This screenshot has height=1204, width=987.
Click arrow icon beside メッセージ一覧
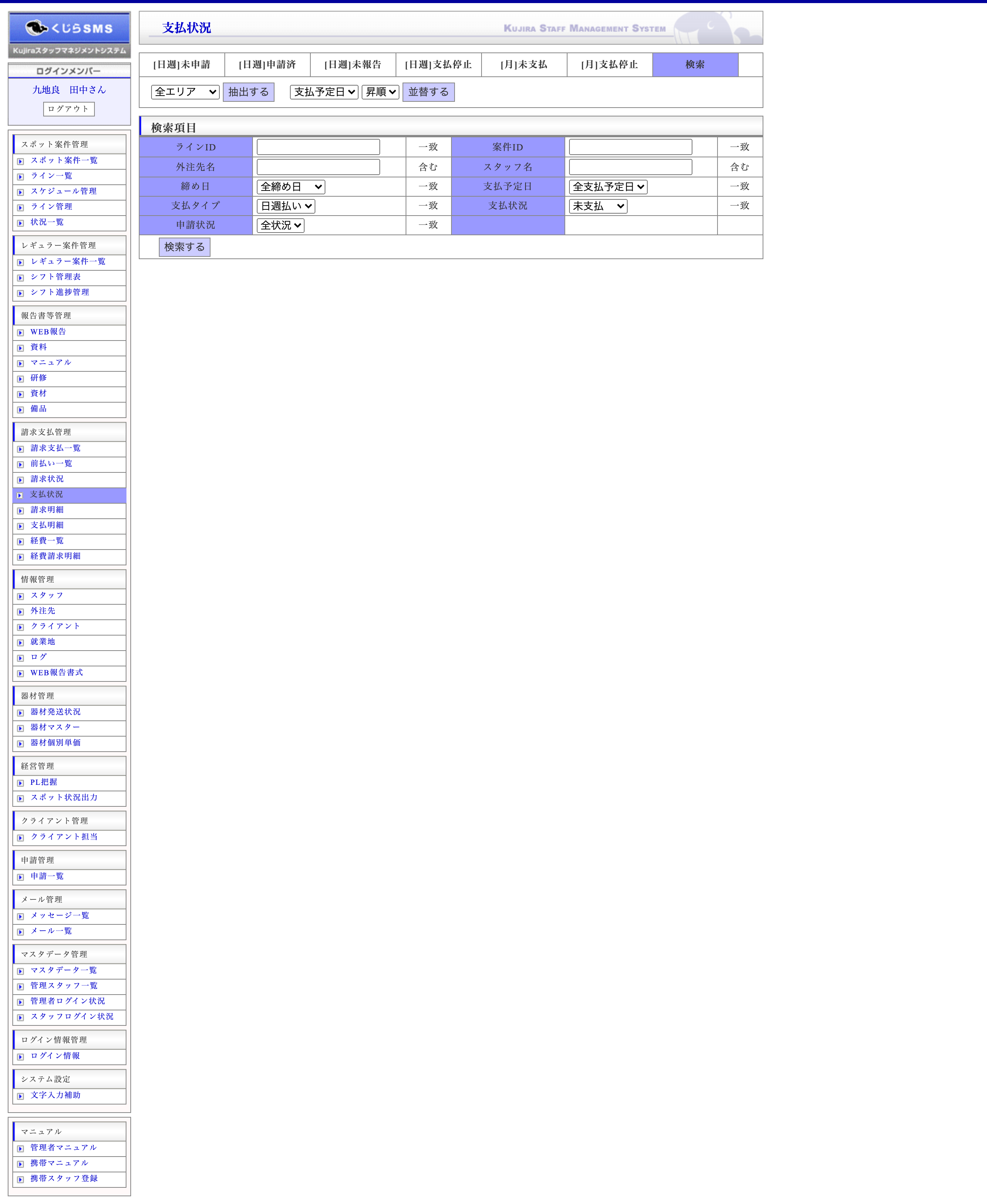pos(20,916)
